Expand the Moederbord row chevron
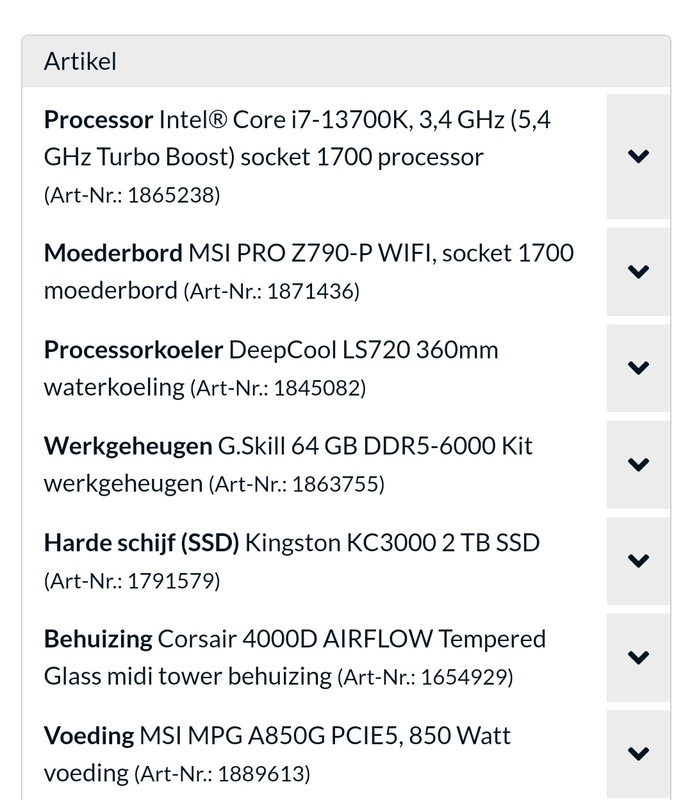The width and height of the screenshot is (692, 800). 638,271
